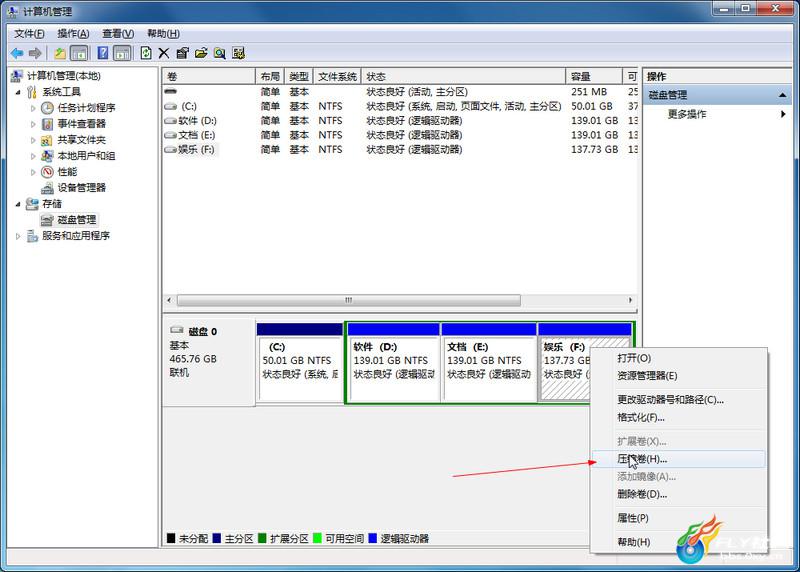800x572 pixels.
Task: Expand the 事件查看器 node arrow
Action: point(33,124)
